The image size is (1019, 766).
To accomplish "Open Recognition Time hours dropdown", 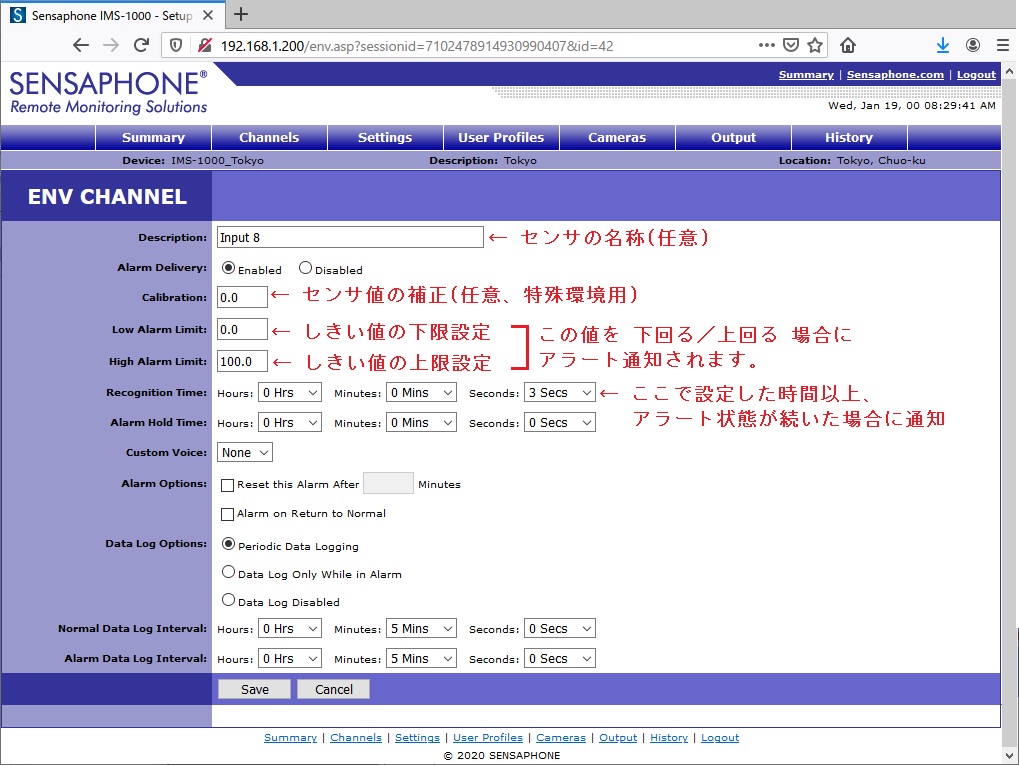I will (x=290, y=392).
